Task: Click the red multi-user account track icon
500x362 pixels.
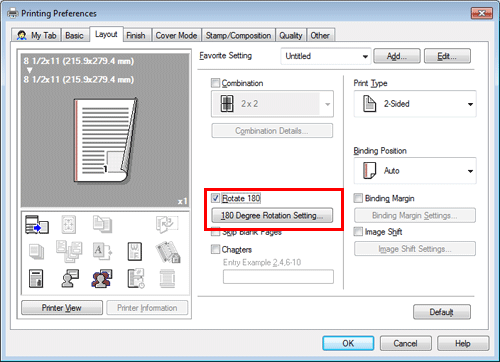Action: click(x=102, y=278)
